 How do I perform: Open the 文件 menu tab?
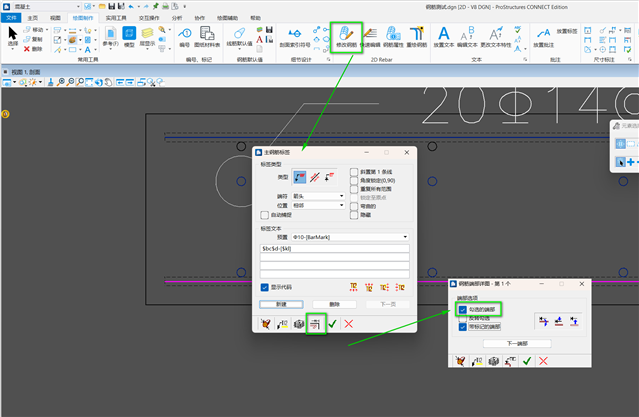[x=11, y=18]
